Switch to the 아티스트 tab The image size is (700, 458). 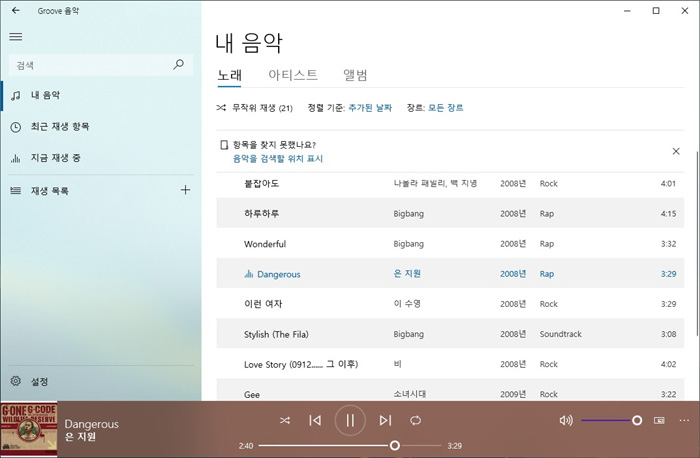pyautogui.click(x=293, y=75)
